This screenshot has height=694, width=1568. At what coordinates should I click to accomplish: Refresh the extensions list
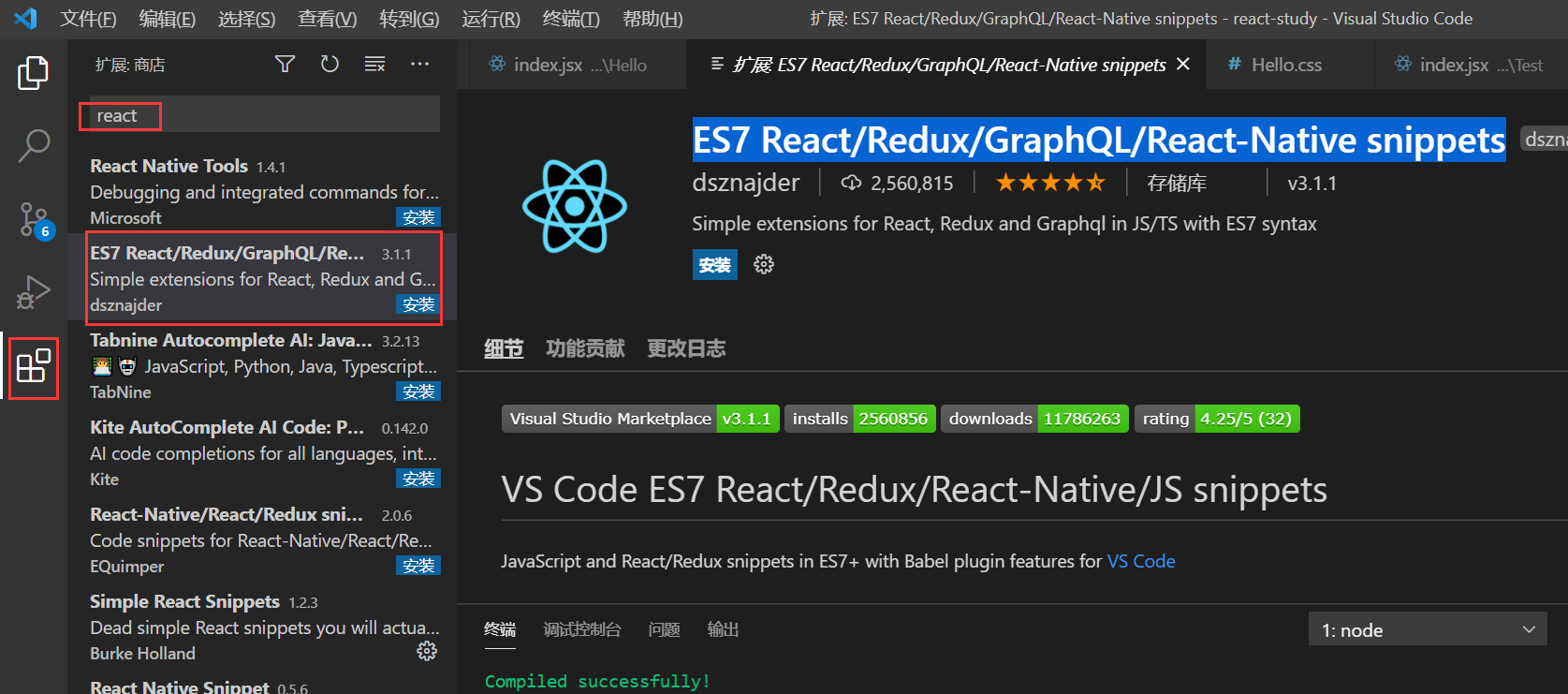(330, 64)
